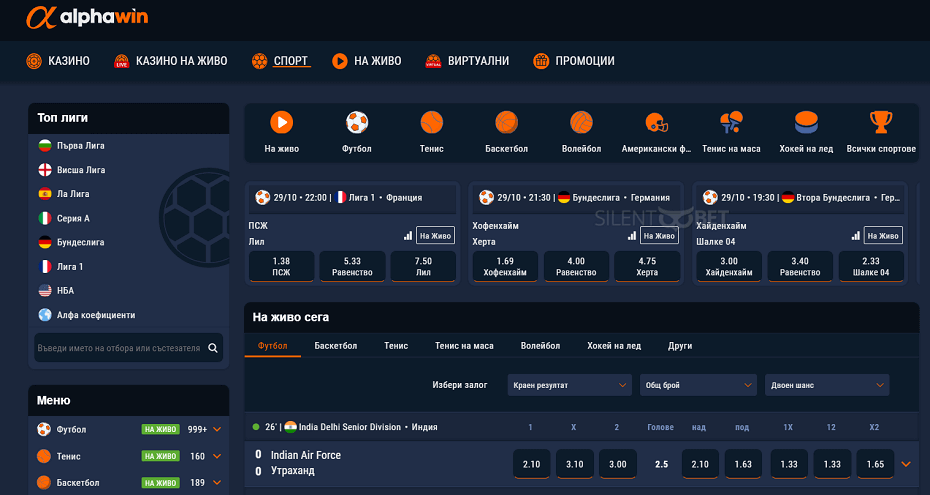The width and height of the screenshot is (930, 495).
Task: Bet on ПСЖ at odds 1.38
Action: click(281, 266)
